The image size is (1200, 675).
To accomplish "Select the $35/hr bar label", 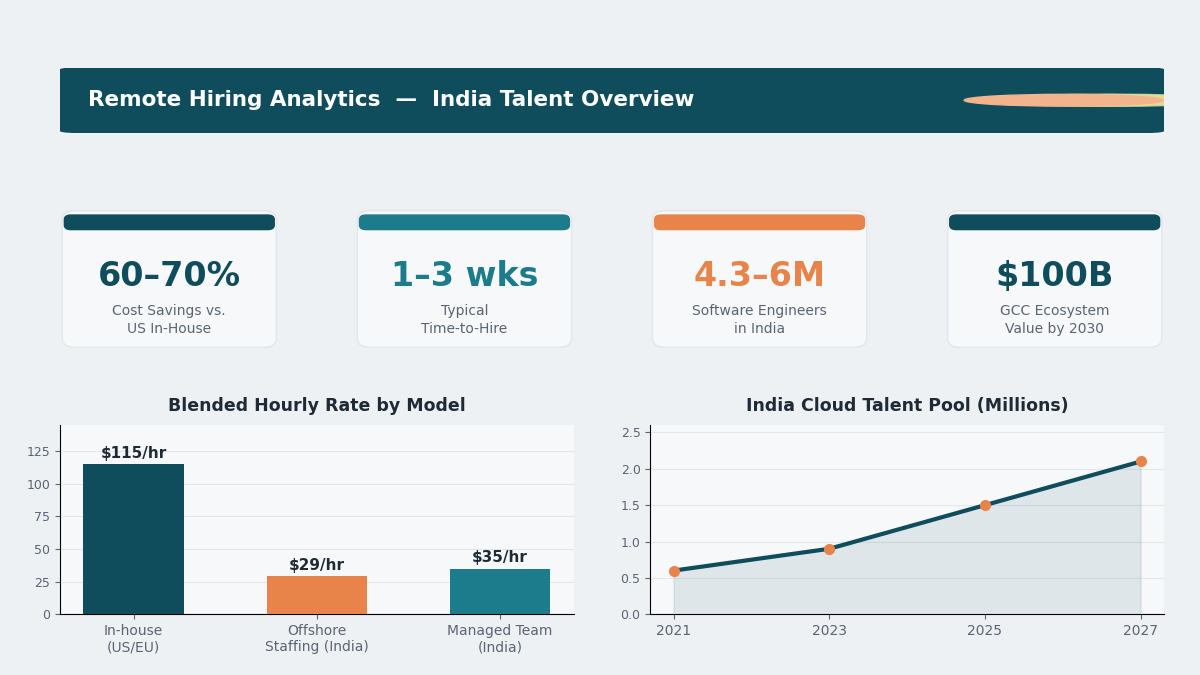I will (x=500, y=557).
